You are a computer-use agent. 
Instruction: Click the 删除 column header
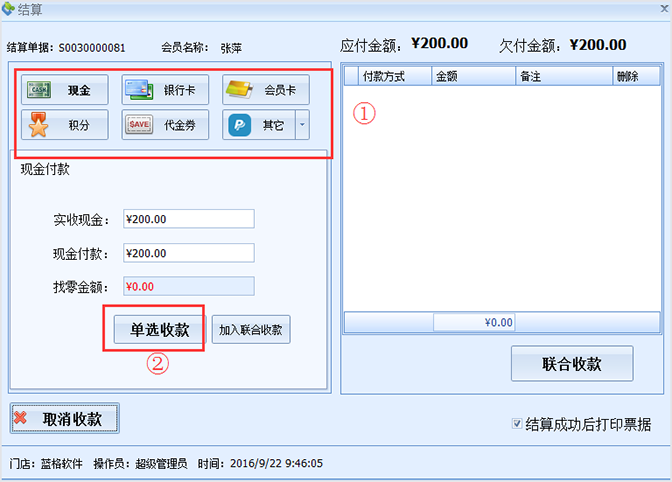point(636,77)
